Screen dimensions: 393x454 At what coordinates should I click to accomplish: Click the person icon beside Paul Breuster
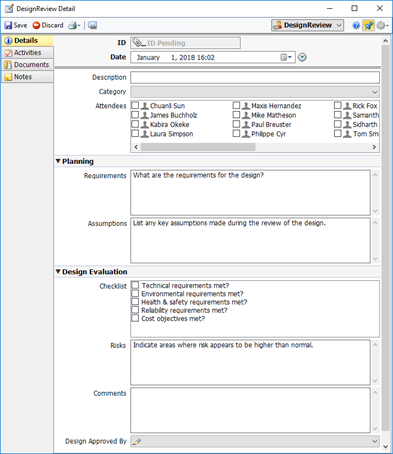click(x=246, y=125)
